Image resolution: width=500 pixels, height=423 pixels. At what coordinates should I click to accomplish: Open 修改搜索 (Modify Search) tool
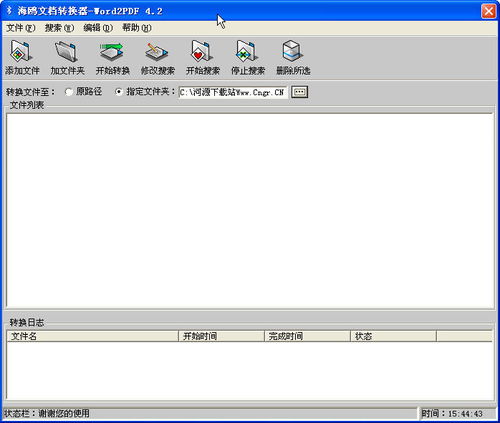[x=157, y=57]
